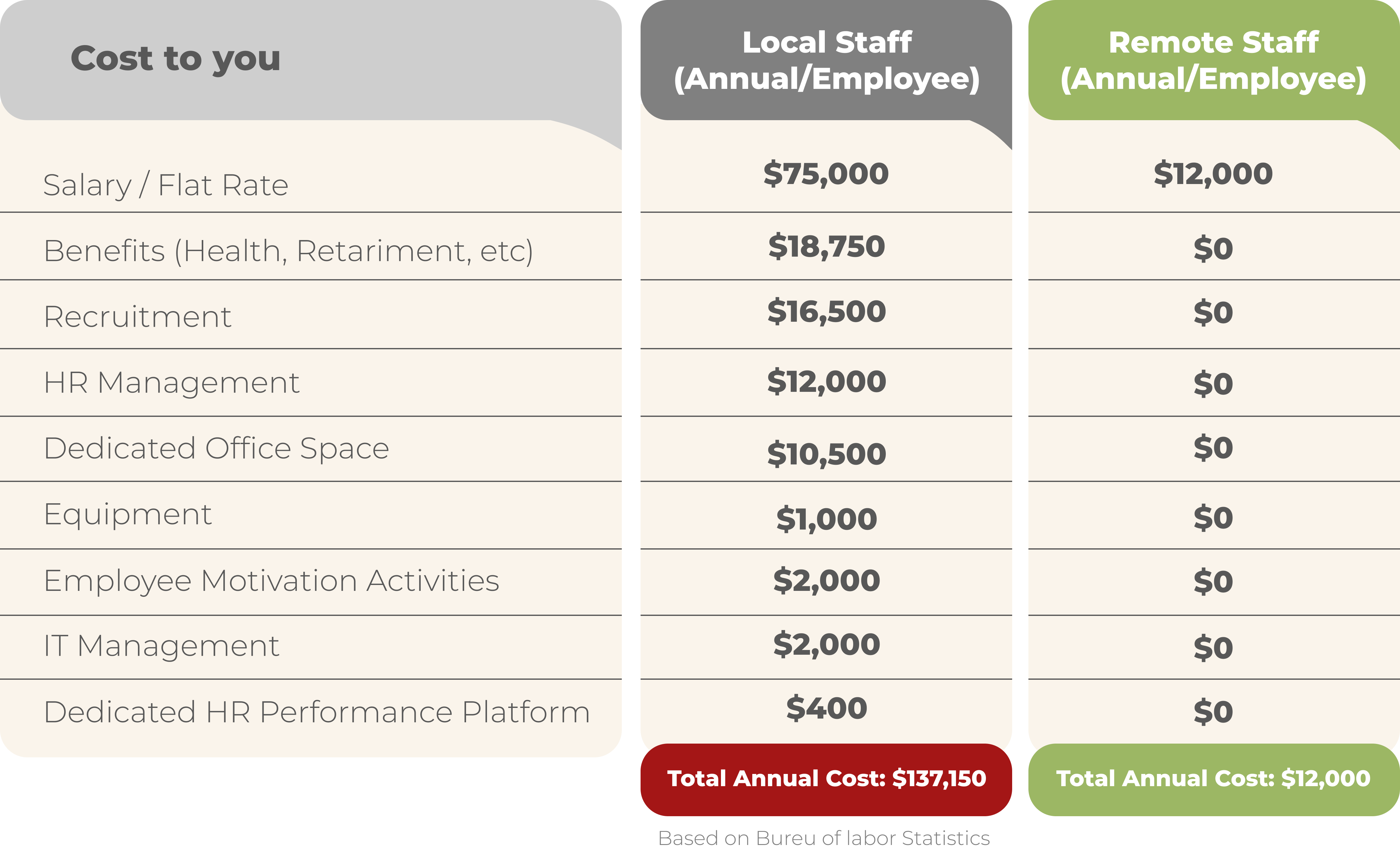The width and height of the screenshot is (1400, 850).
Task: Click the $10,500 office space value
Action: click(x=826, y=454)
